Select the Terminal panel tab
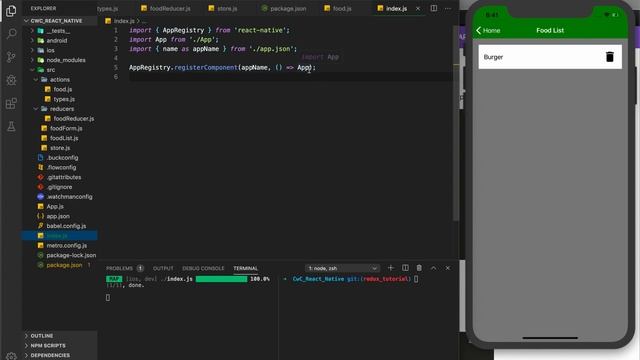 245,268
